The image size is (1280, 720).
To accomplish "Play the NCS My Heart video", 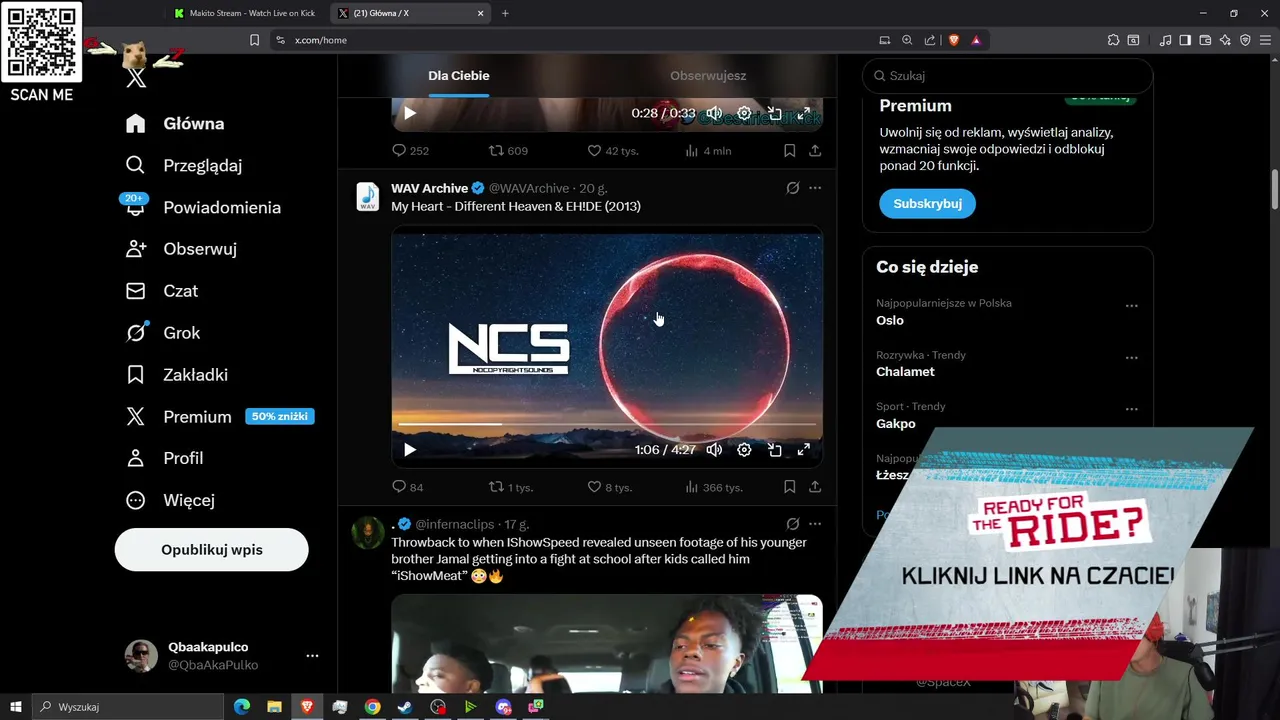I will coord(409,450).
